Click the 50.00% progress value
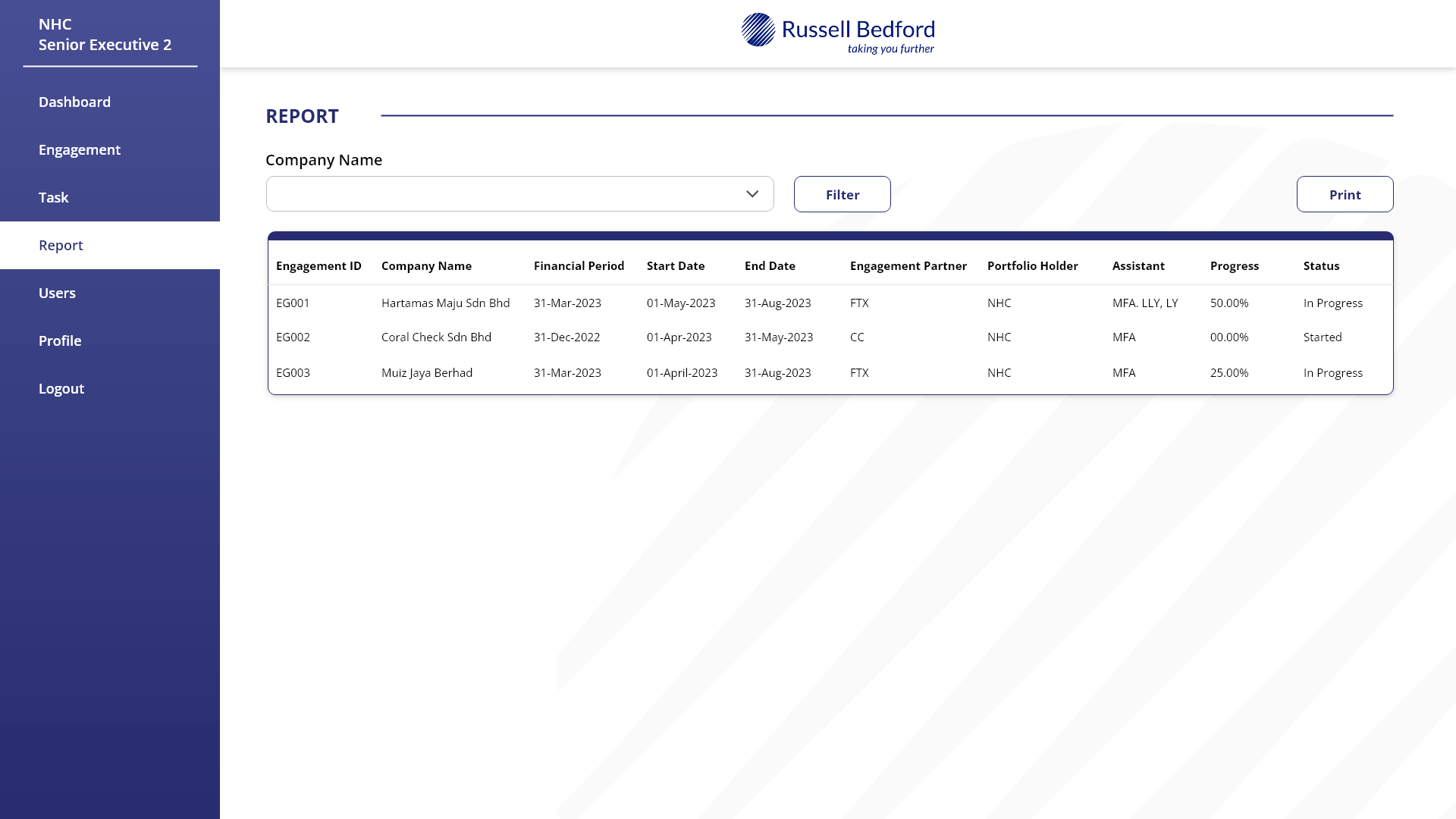 tap(1228, 303)
